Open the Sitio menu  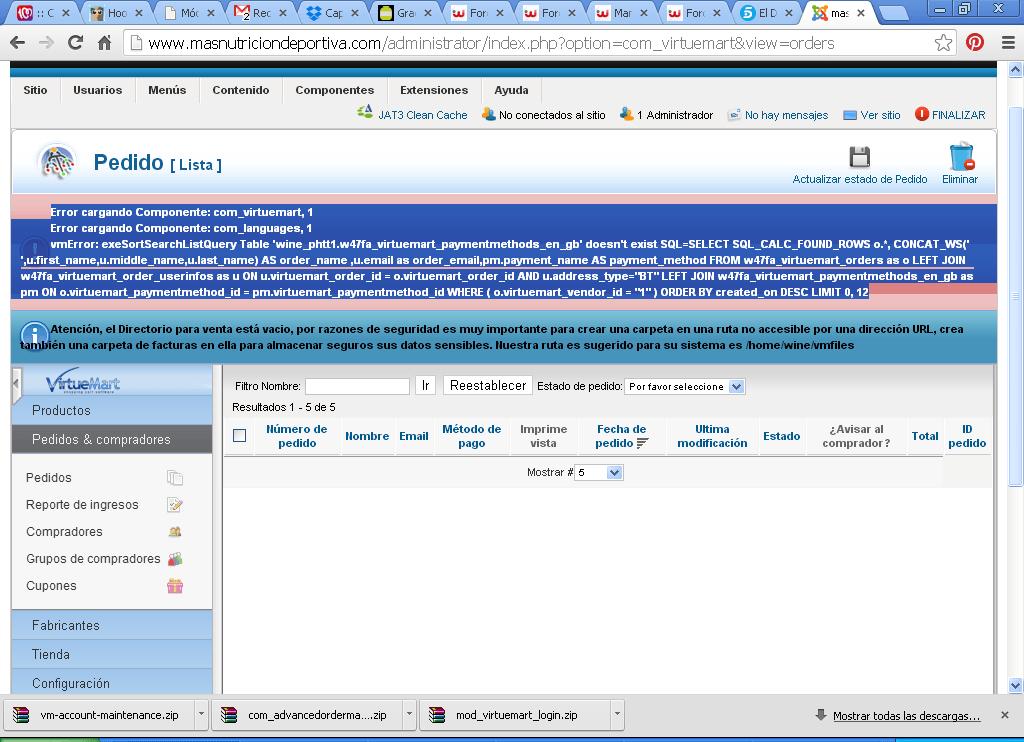click(35, 90)
